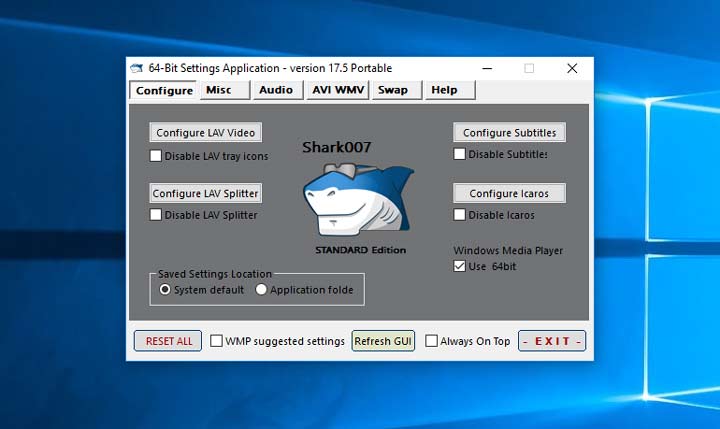Click the Shark007 shark mascot logo
The height and width of the screenshot is (429, 720).
coord(359,199)
